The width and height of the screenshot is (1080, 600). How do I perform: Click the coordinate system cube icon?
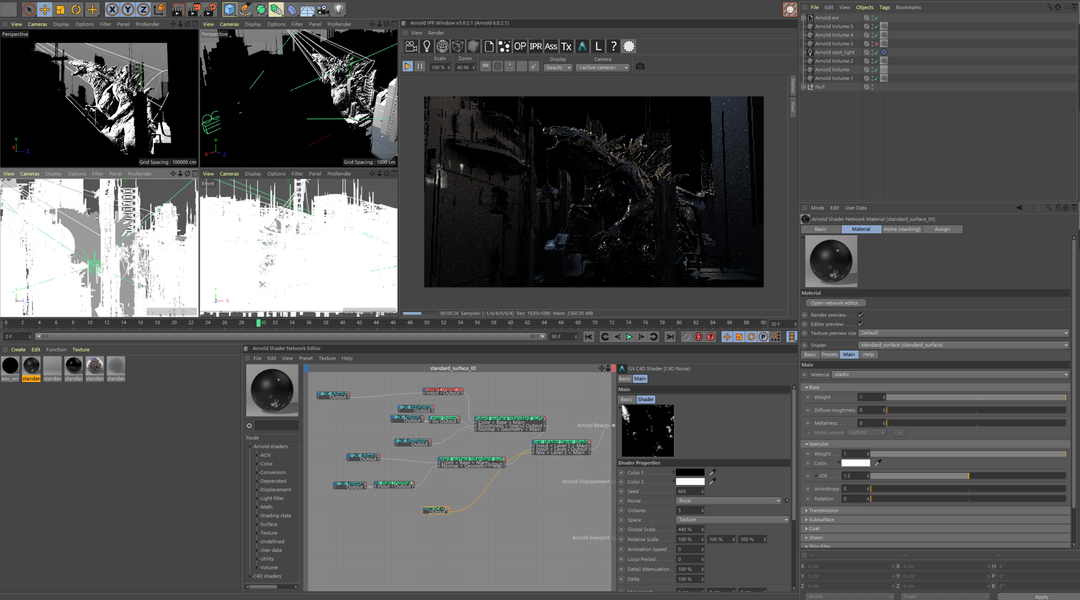point(159,10)
